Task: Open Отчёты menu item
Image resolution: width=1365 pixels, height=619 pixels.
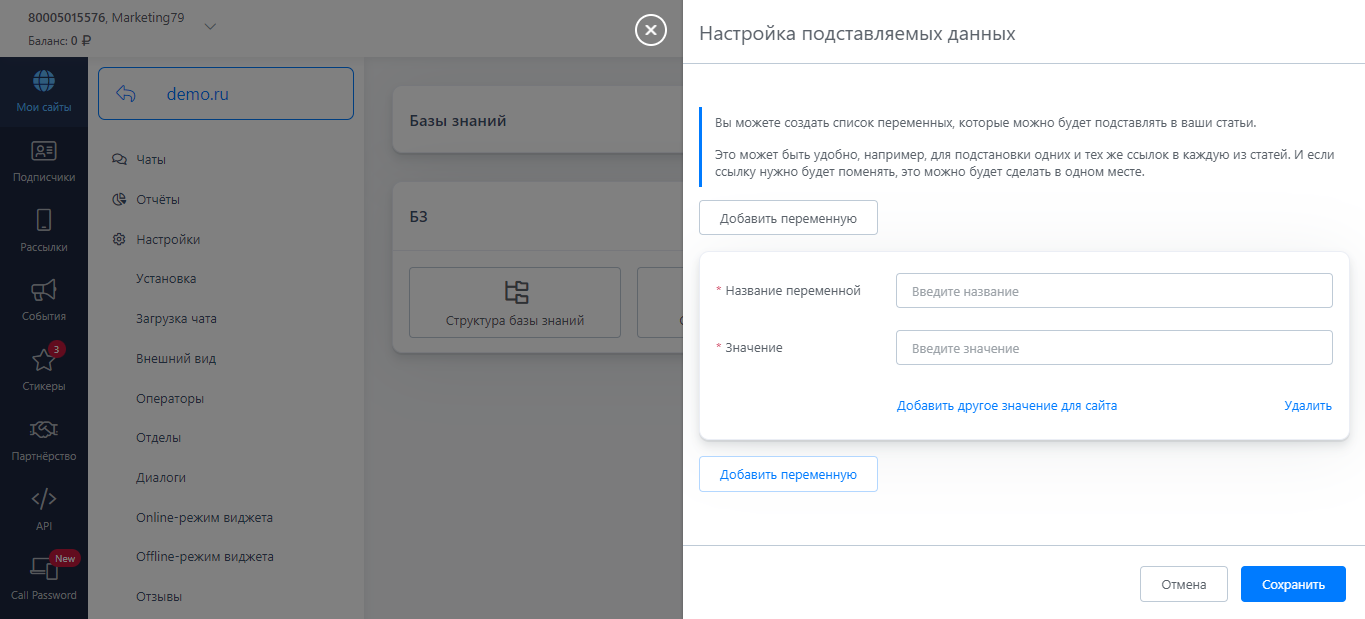Action: [x=158, y=199]
